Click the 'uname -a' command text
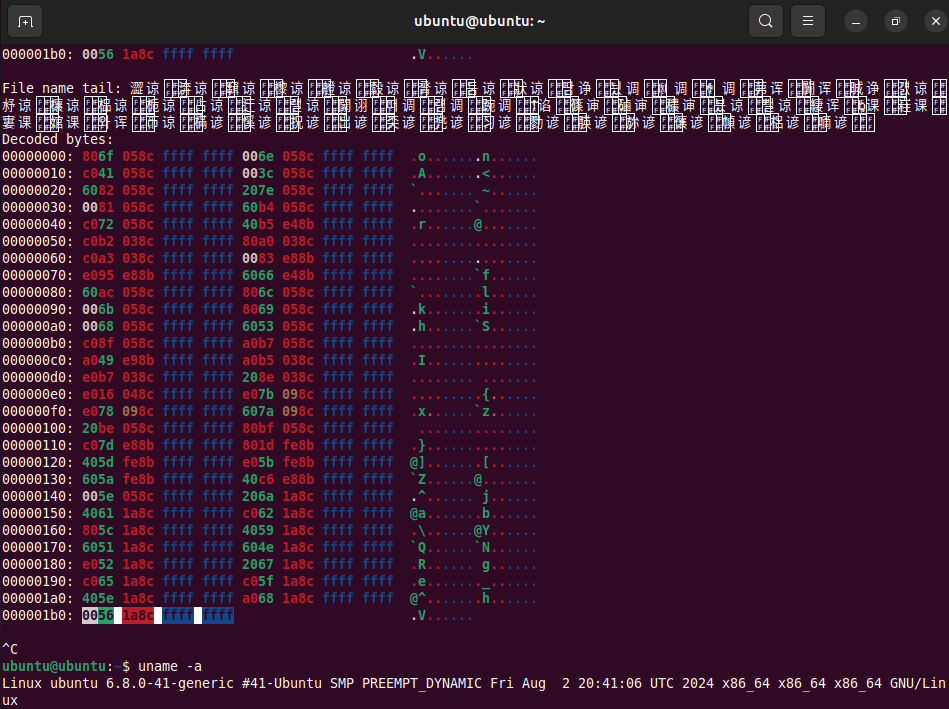The height and width of the screenshot is (709, 949). (170, 666)
